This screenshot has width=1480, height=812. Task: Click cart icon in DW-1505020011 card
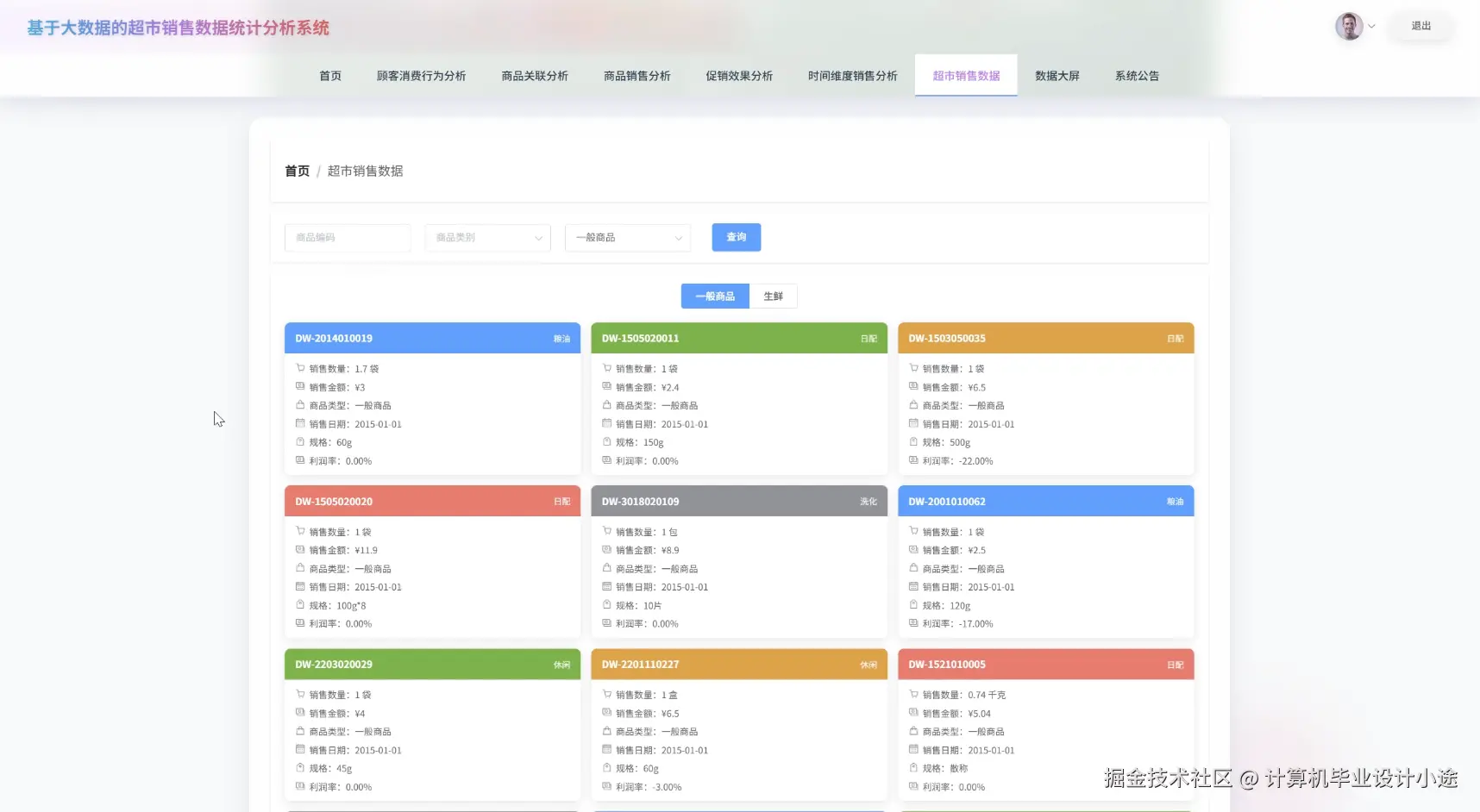click(x=607, y=368)
